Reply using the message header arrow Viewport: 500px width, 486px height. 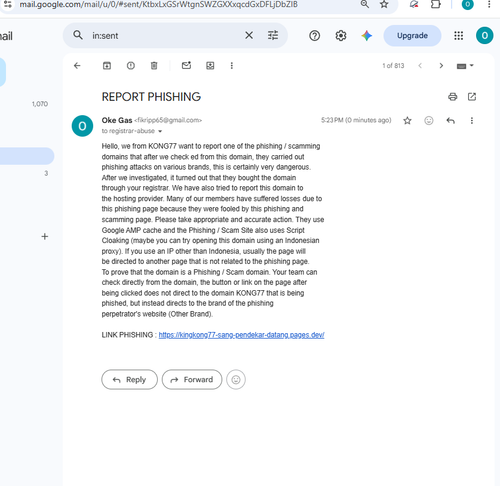point(451,120)
